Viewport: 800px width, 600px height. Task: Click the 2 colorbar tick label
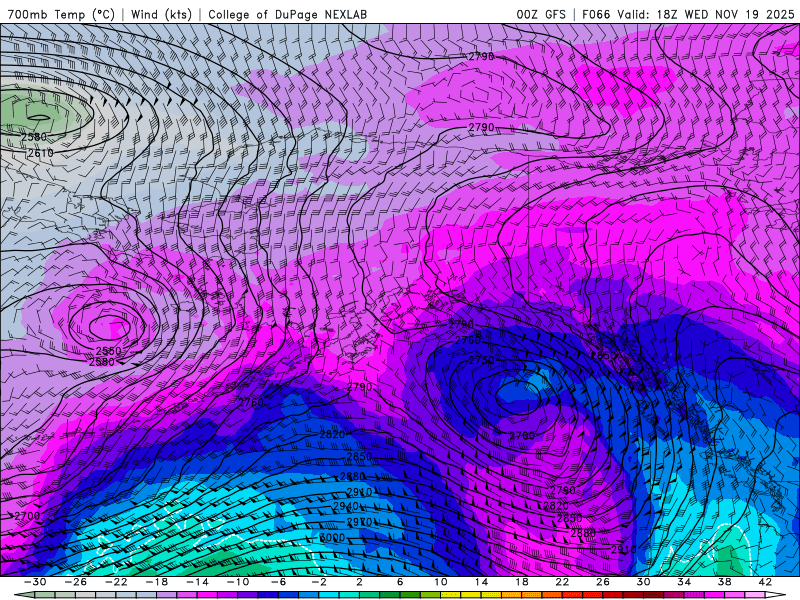pos(359,582)
